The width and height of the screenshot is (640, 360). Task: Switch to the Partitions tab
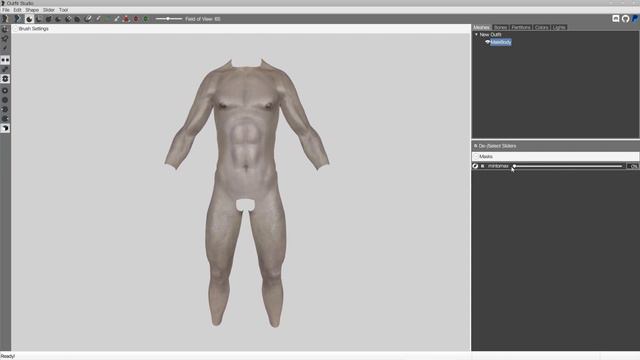(521, 27)
